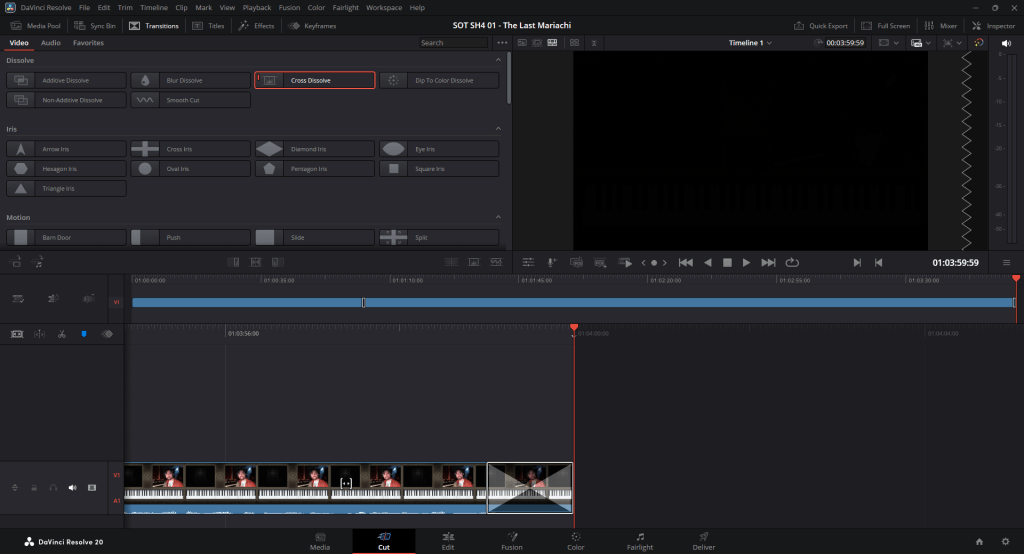Click the blue marker icon

point(84,334)
